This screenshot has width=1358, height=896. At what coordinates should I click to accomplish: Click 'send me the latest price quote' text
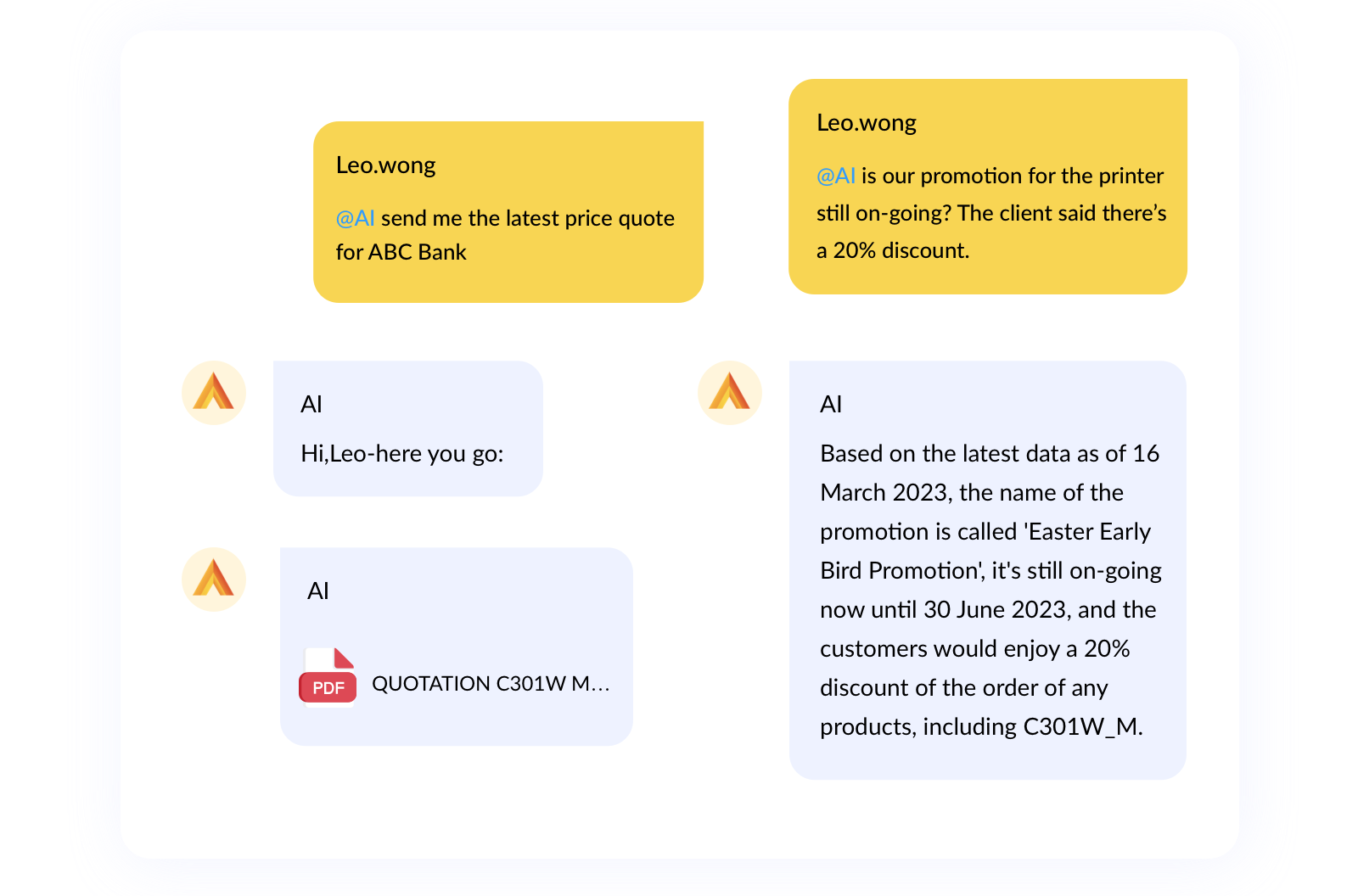tap(527, 219)
